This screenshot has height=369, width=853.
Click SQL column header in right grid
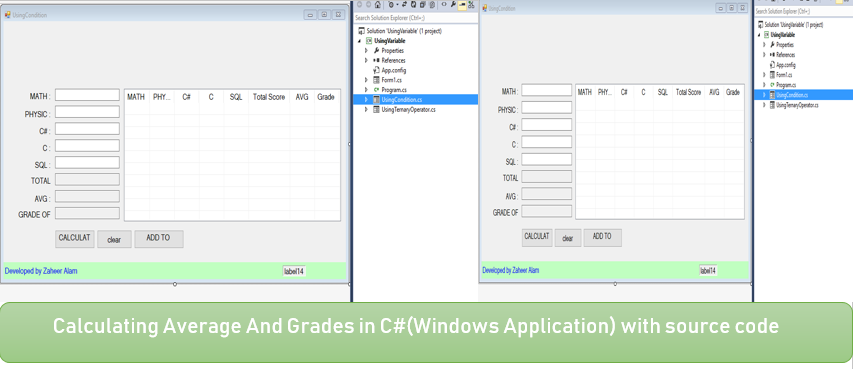[663, 93]
